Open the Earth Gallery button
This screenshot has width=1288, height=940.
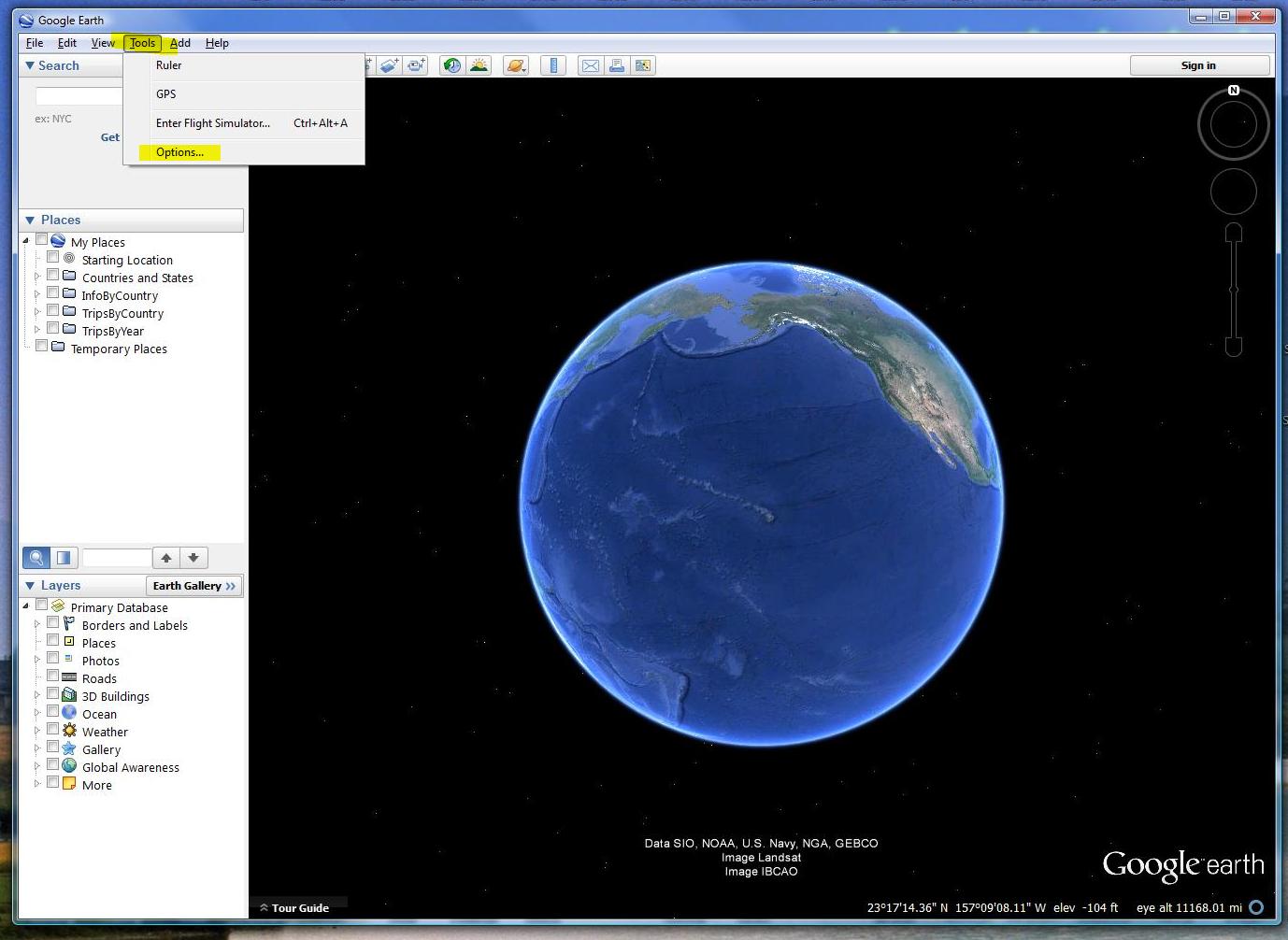pos(194,586)
